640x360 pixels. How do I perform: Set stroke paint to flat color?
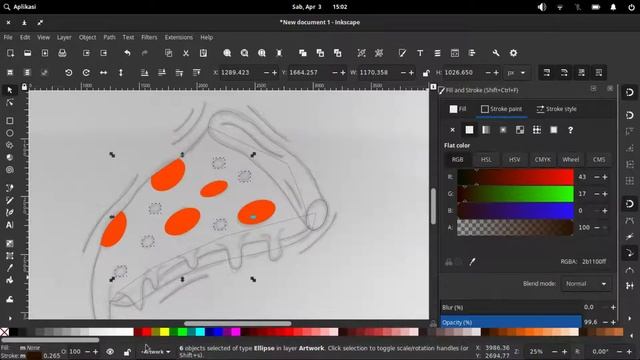coord(469,130)
